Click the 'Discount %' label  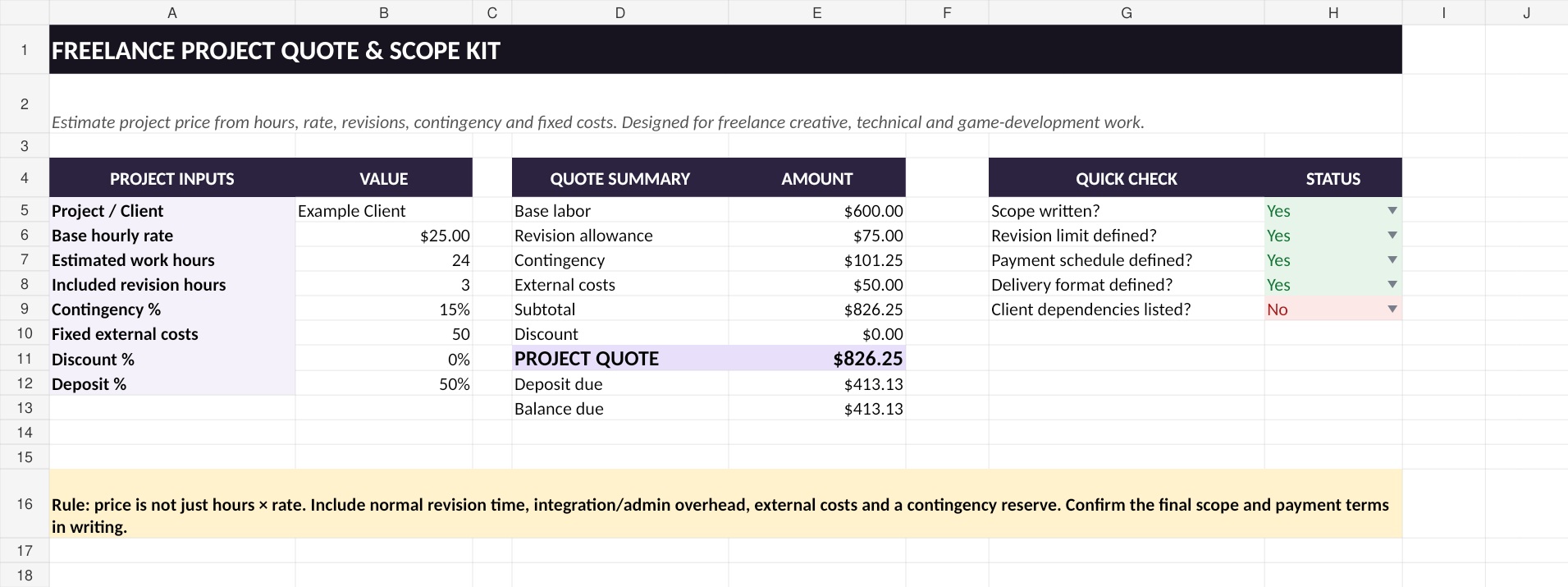pyautogui.click(x=93, y=360)
